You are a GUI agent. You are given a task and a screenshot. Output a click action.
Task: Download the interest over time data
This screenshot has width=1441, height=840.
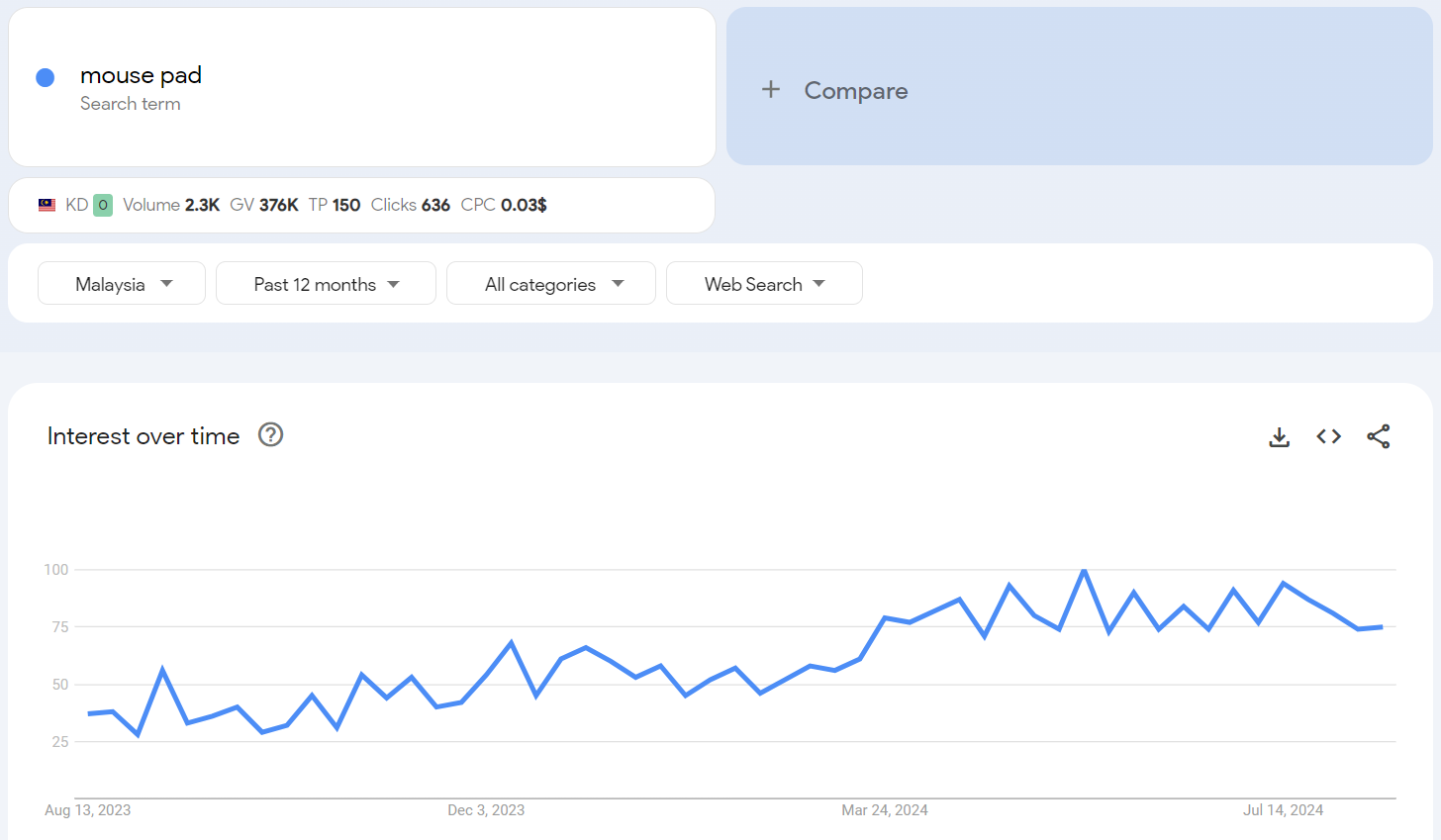1279,436
